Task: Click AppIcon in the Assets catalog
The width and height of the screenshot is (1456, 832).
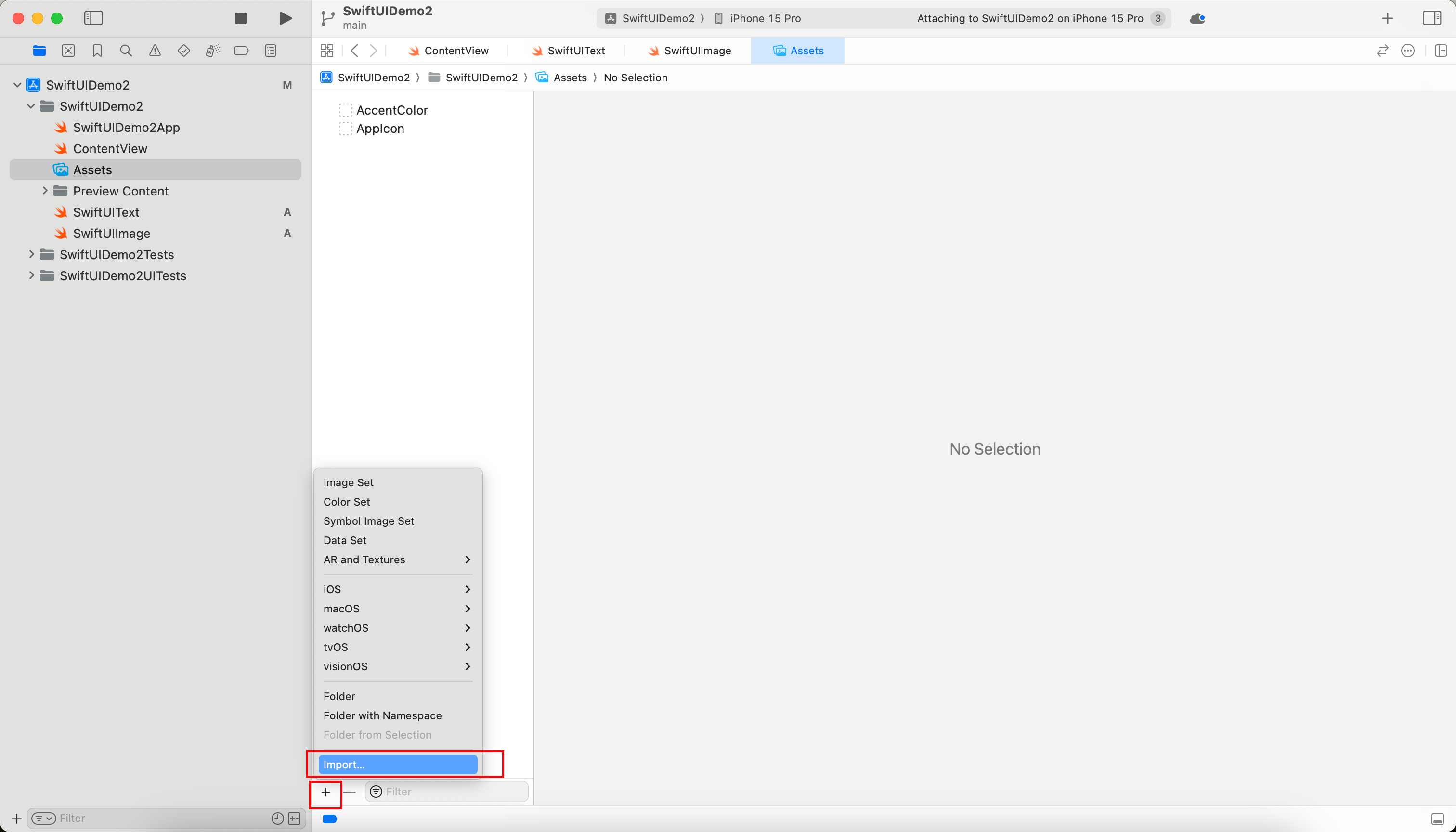Action: 380,128
